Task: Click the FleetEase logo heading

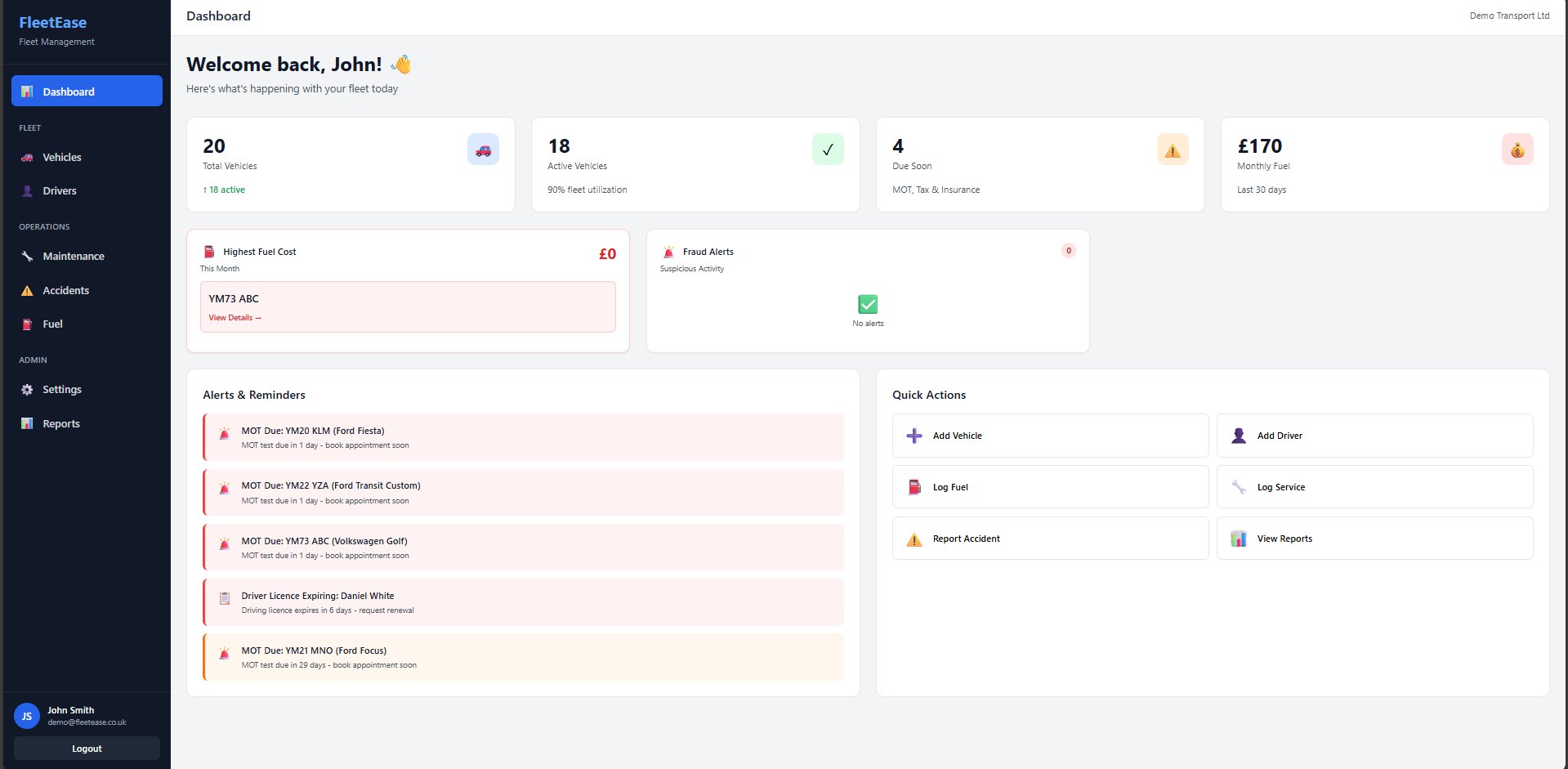Action: [53, 22]
